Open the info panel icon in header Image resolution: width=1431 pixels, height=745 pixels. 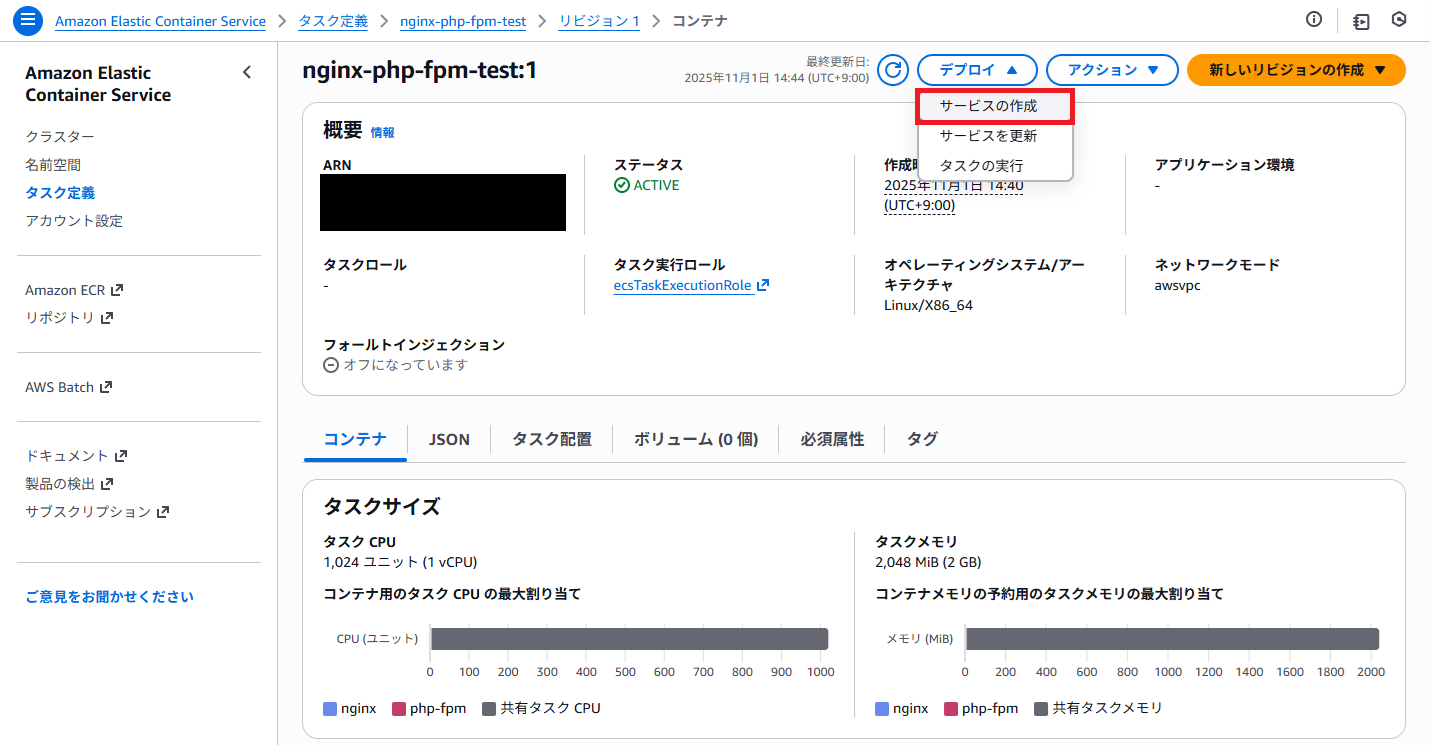tap(1314, 20)
